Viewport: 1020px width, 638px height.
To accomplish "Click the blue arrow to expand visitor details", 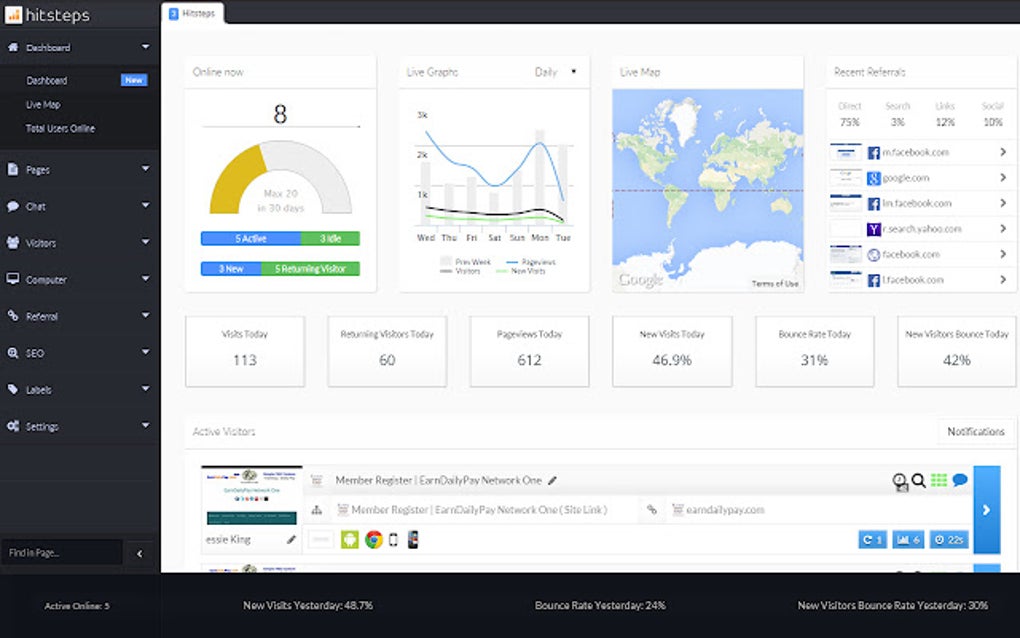I will tap(987, 509).
